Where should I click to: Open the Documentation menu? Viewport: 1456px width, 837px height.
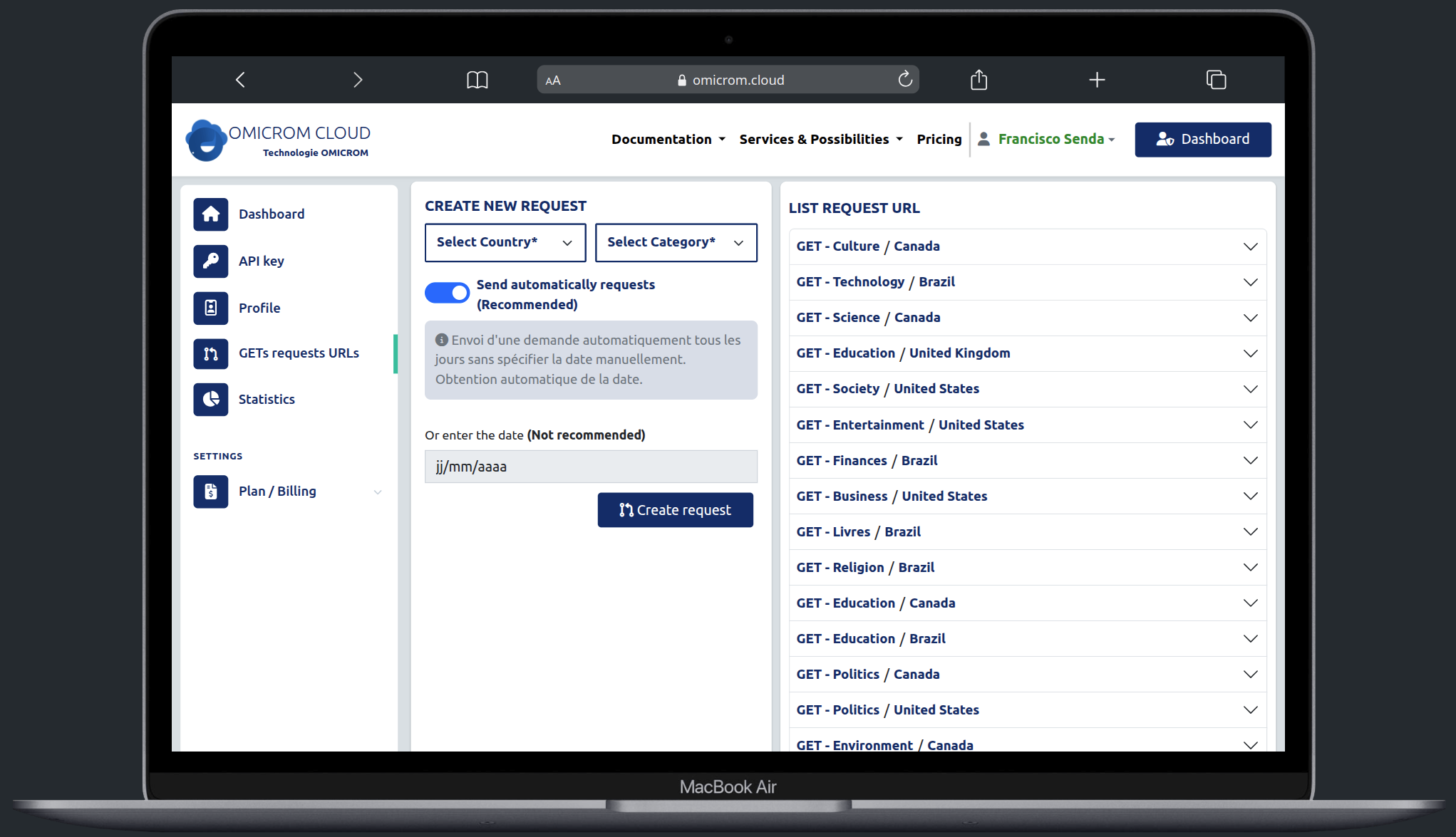point(668,139)
